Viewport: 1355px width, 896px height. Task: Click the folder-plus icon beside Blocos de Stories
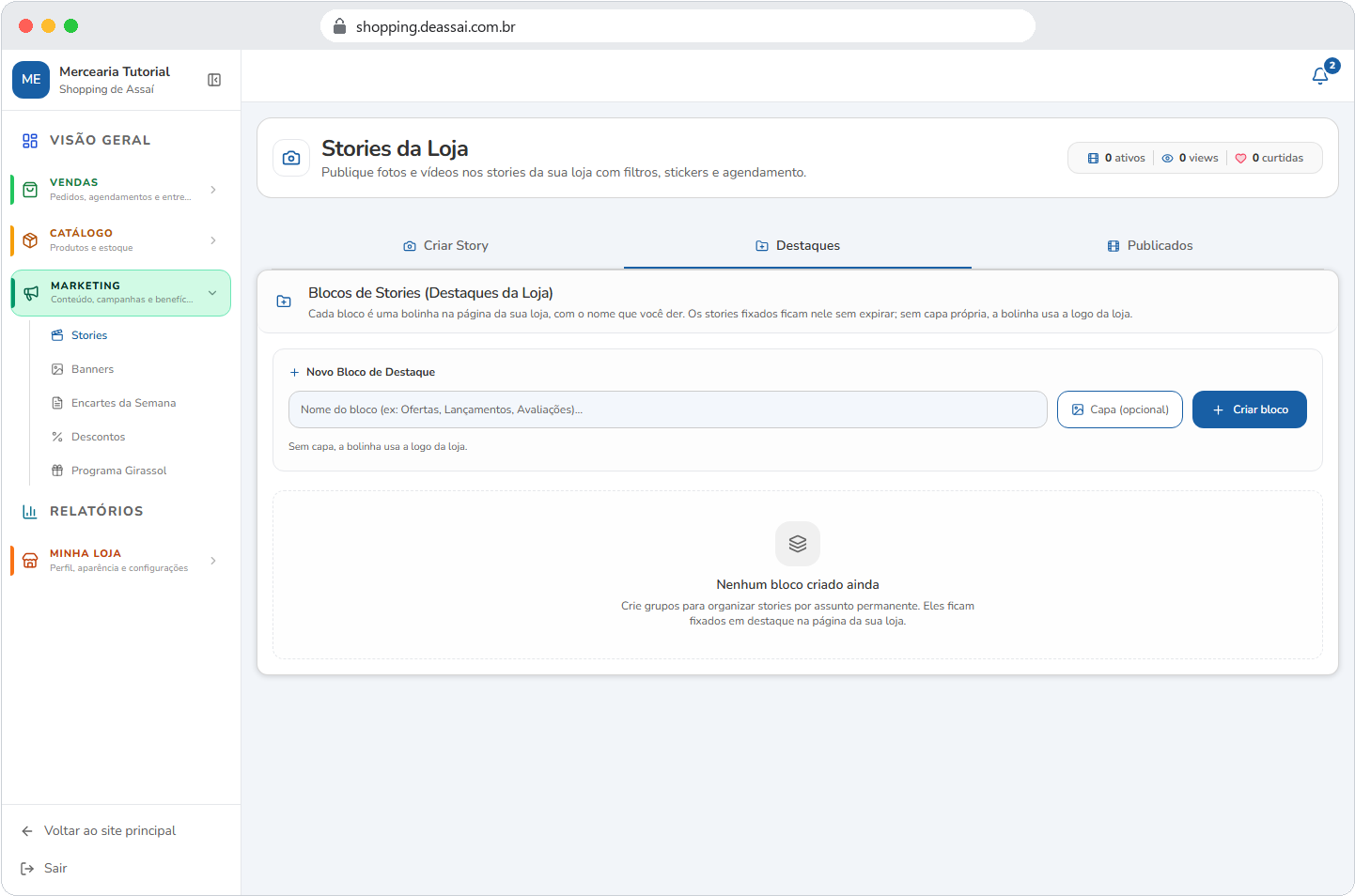284,301
